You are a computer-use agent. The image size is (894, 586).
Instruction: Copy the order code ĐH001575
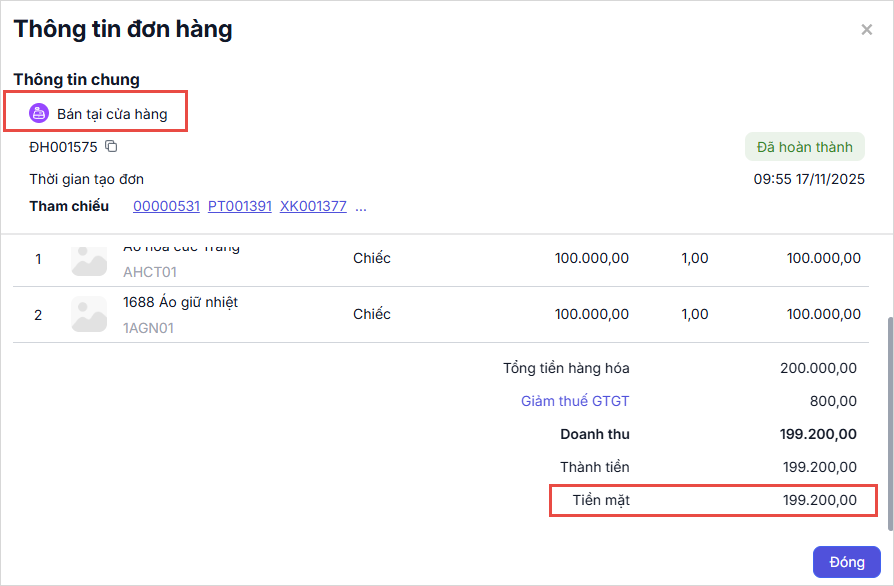point(111,147)
